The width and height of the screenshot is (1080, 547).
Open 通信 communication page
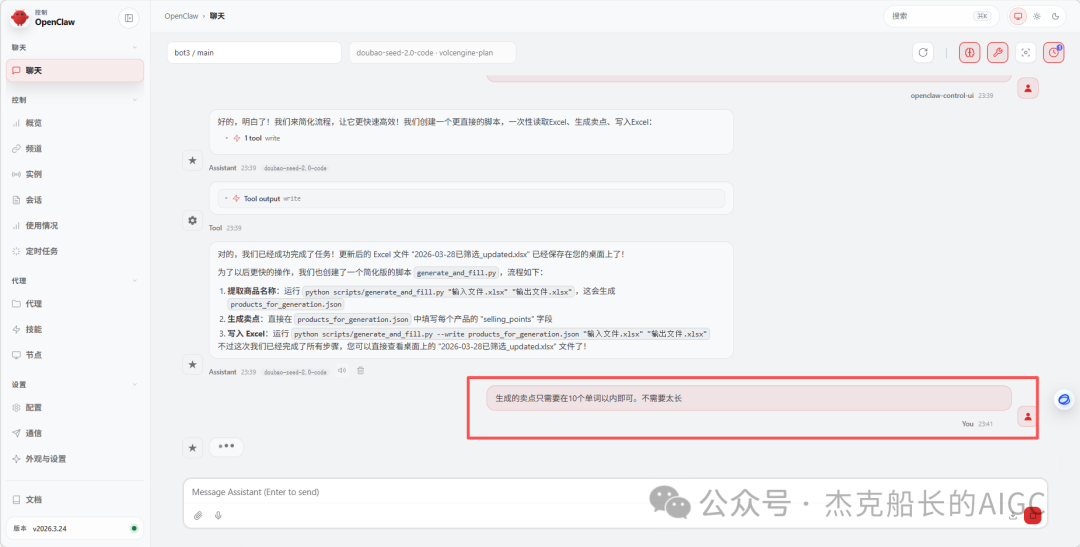[75, 433]
